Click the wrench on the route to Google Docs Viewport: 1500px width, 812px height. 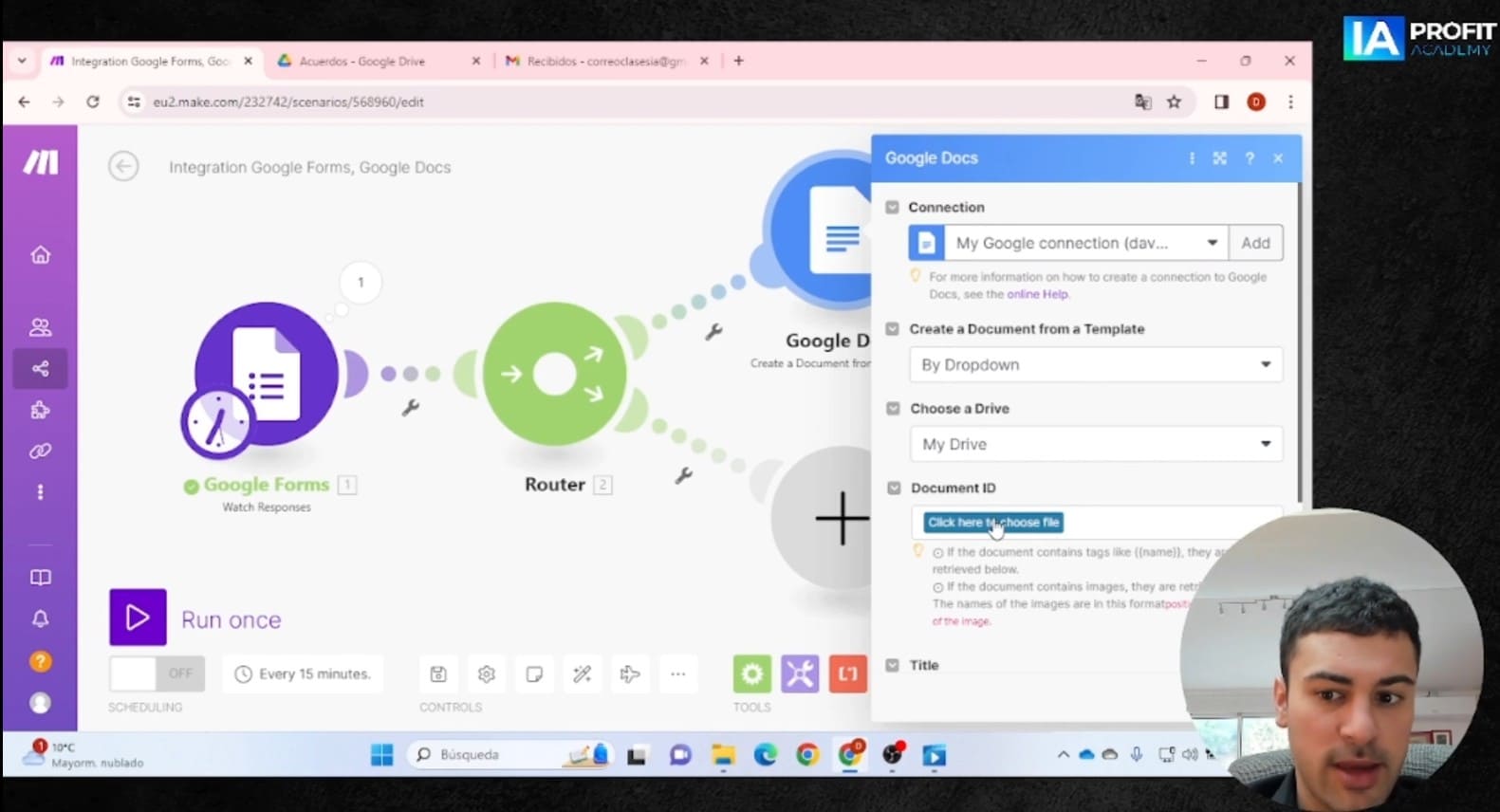pyautogui.click(x=713, y=332)
